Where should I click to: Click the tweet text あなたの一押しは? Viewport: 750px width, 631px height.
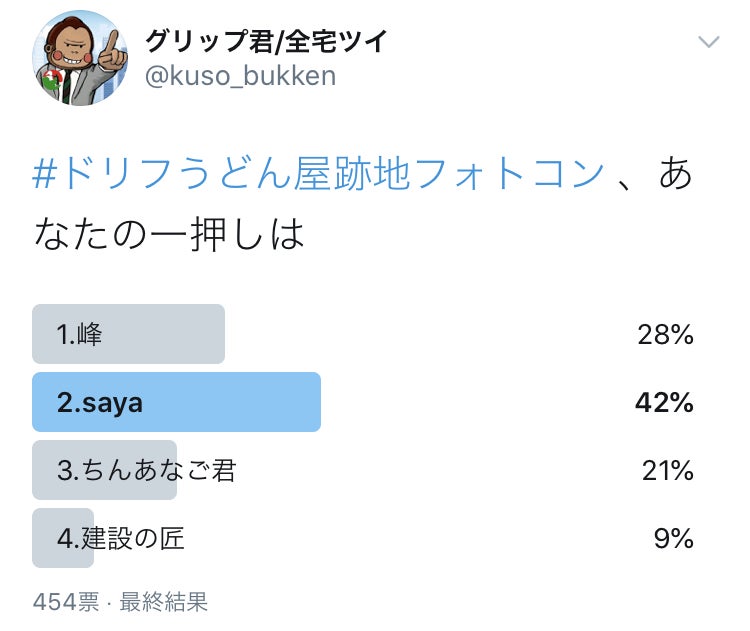[166, 234]
